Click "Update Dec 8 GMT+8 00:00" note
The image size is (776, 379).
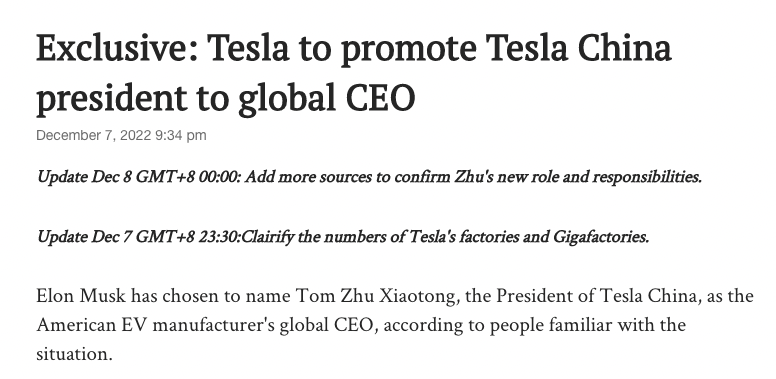click(139, 177)
